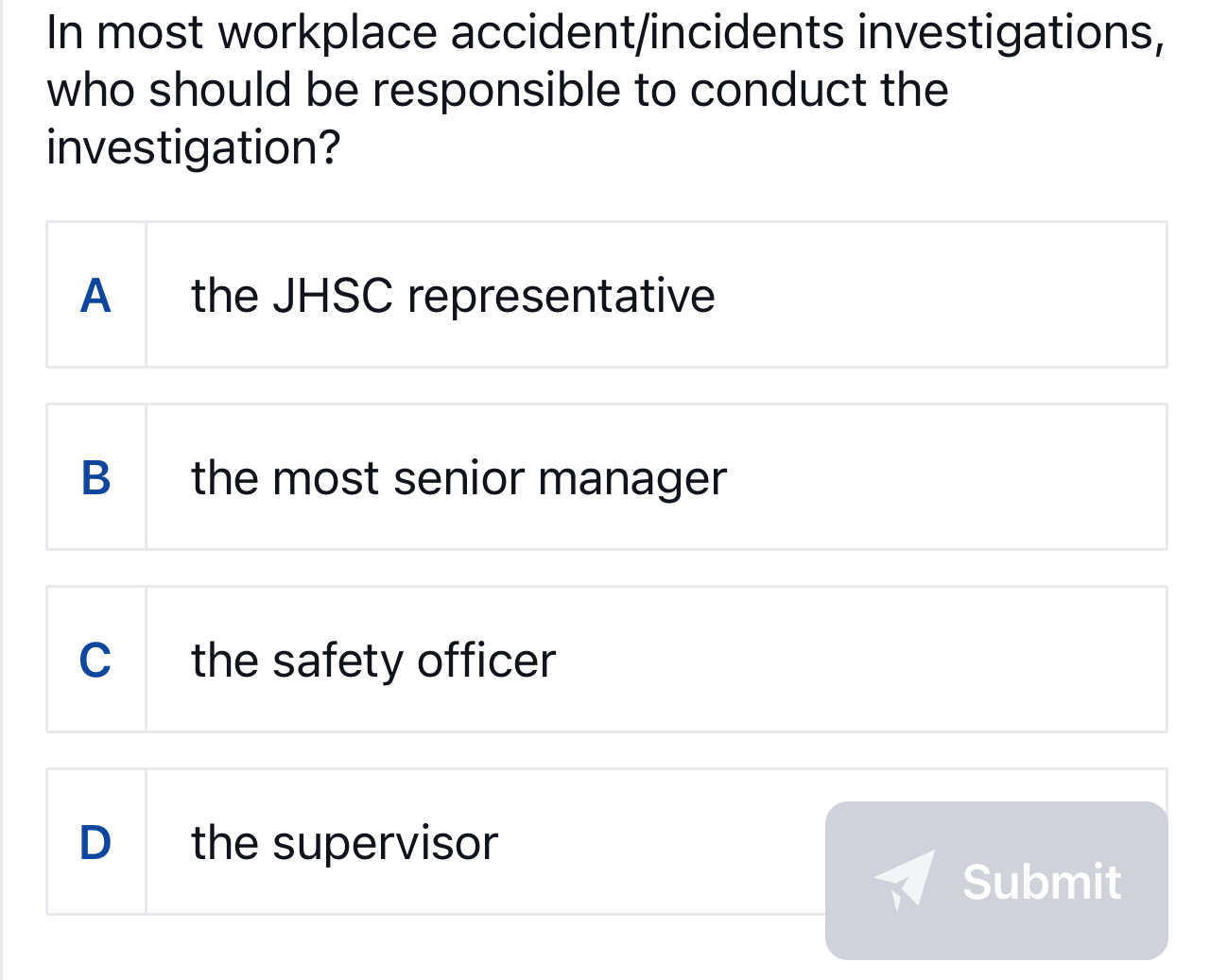
Task: Click the word "officer" in answer C
Action: pos(486,661)
